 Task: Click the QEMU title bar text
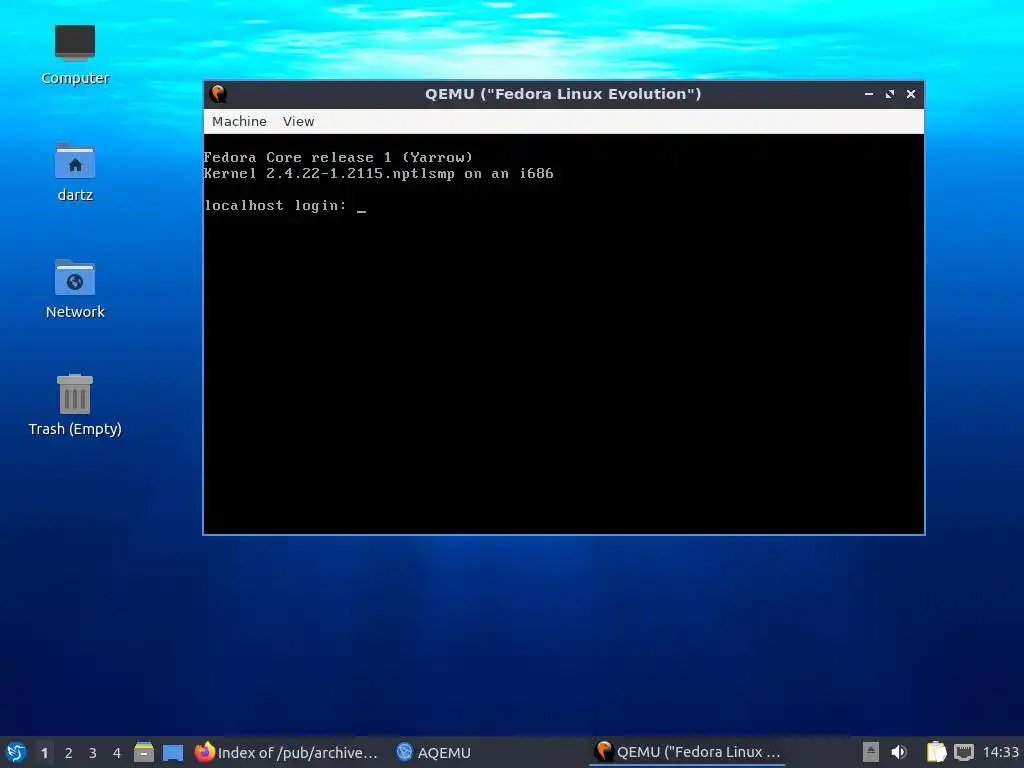pyautogui.click(x=563, y=94)
